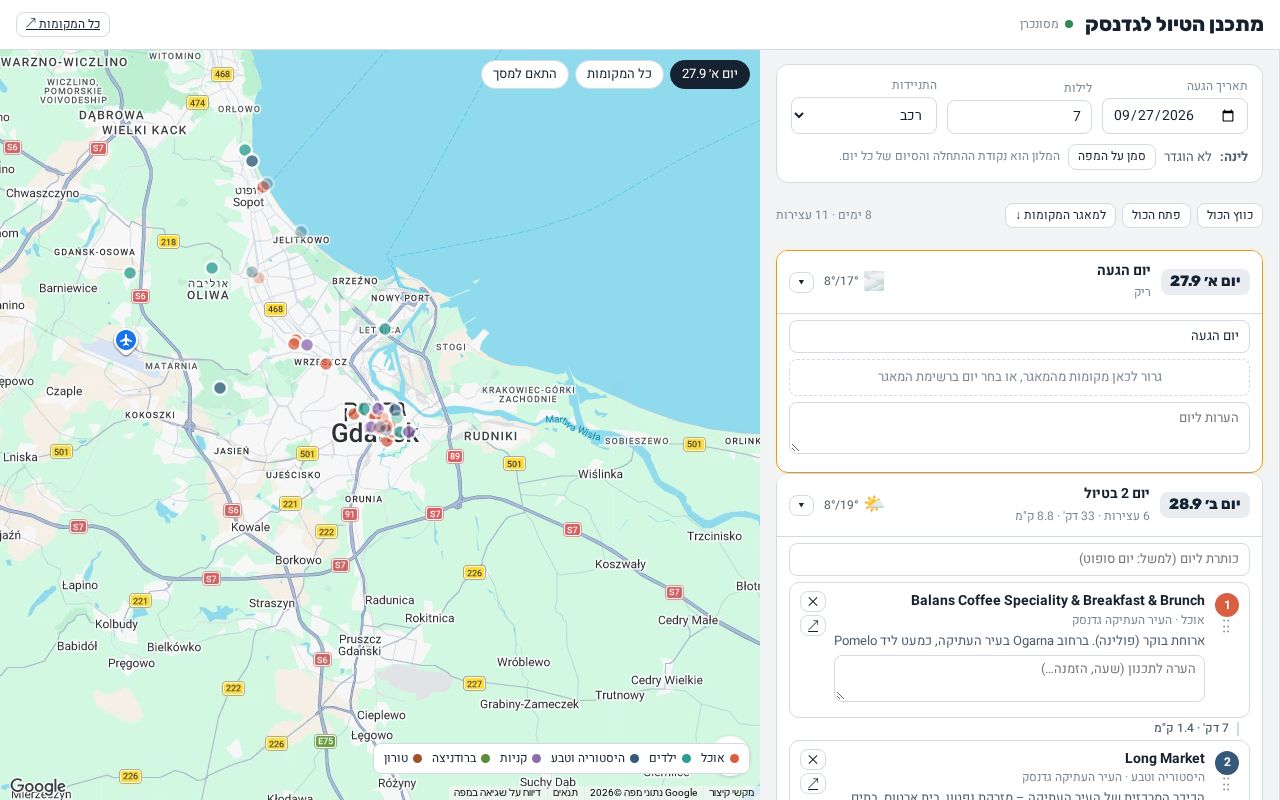The image size is (1280, 800).
Task: Open the mobility dropdown showing רכב
Action: pyautogui.click(x=864, y=115)
